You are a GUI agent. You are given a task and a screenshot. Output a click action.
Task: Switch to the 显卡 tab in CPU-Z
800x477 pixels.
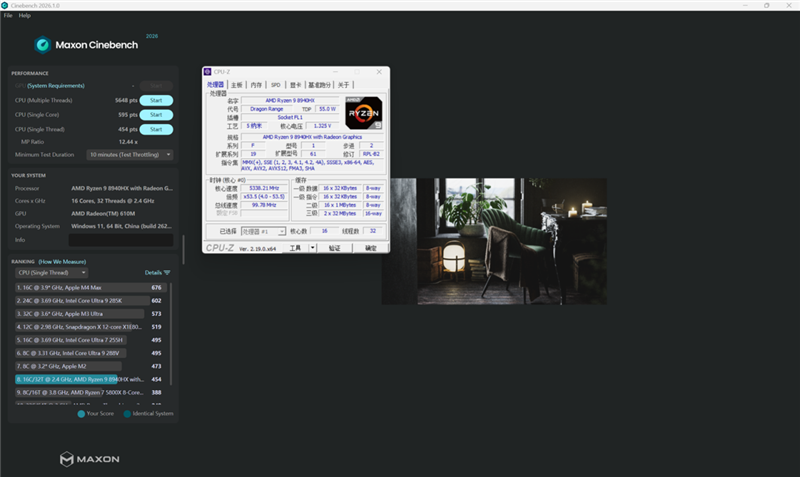[x=295, y=85]
